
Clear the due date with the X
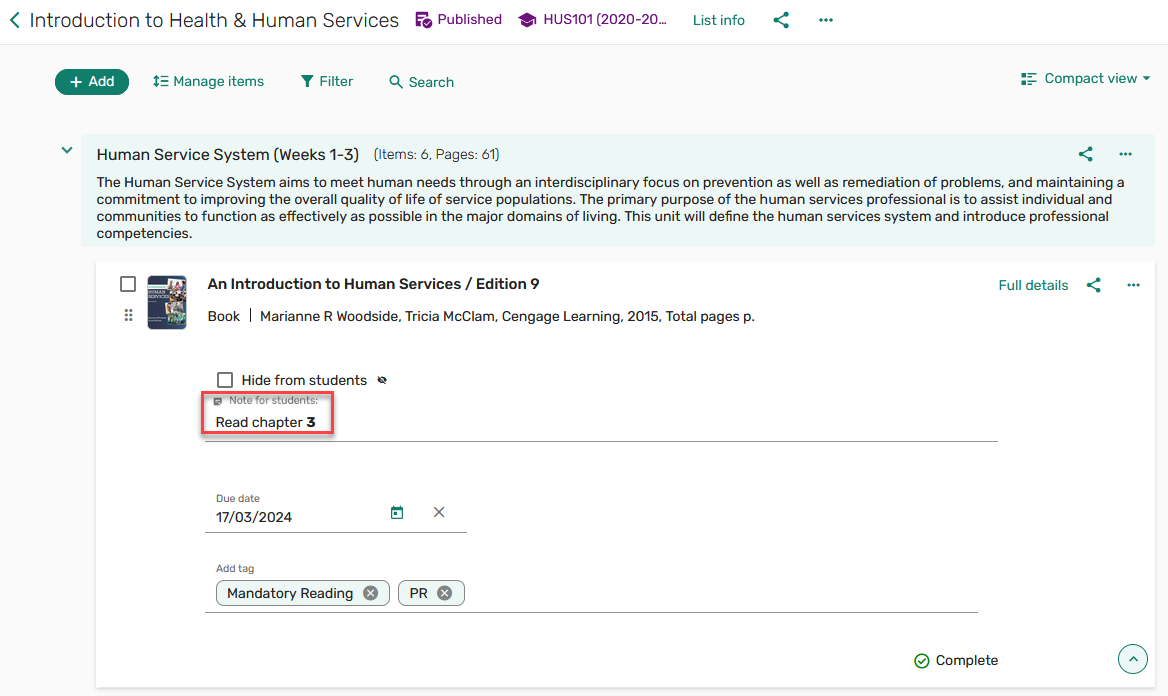439,512
